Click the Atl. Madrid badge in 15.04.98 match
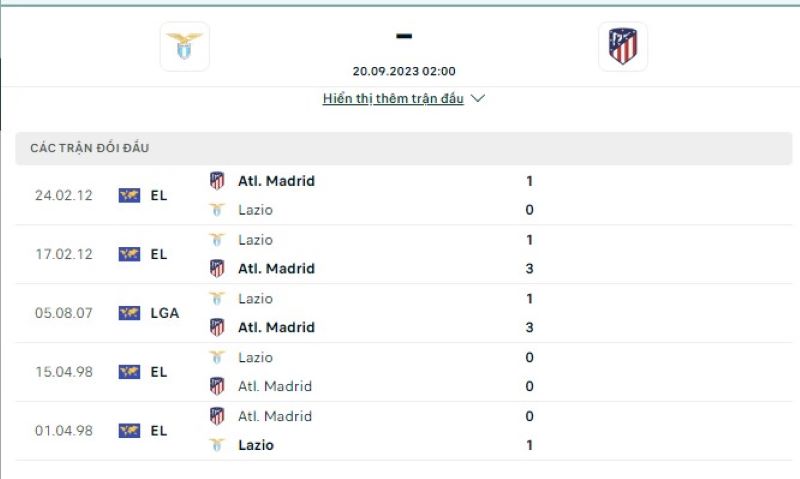Screen dimensions: 800x479 coord(217,386)
